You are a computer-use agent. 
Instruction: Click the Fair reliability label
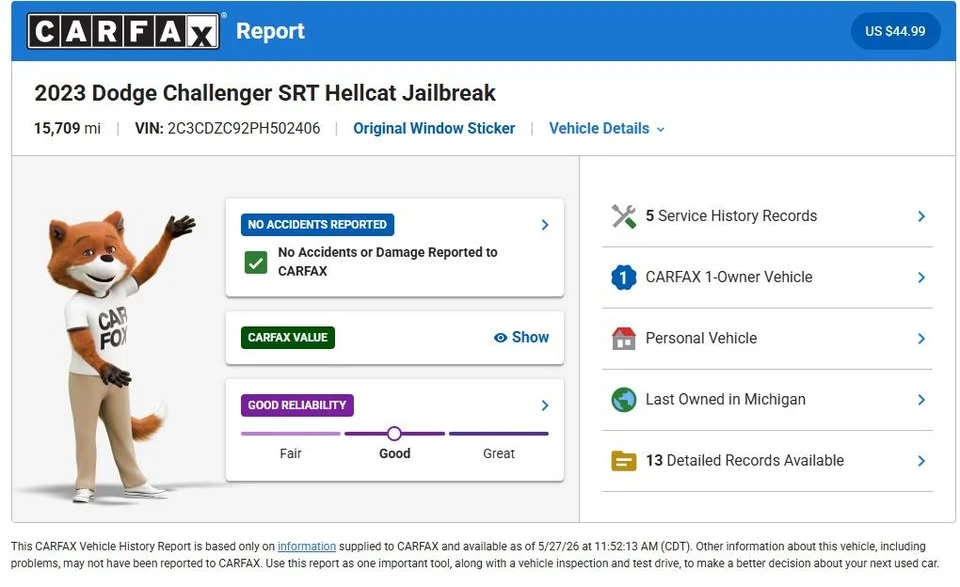pos(290,454)
